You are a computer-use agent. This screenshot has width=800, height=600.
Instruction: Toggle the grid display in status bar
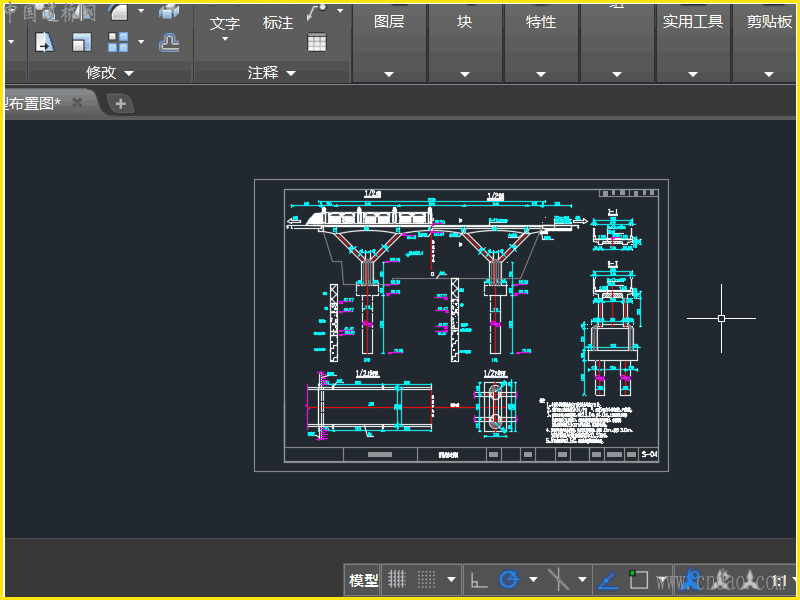(x=397, y=579)
